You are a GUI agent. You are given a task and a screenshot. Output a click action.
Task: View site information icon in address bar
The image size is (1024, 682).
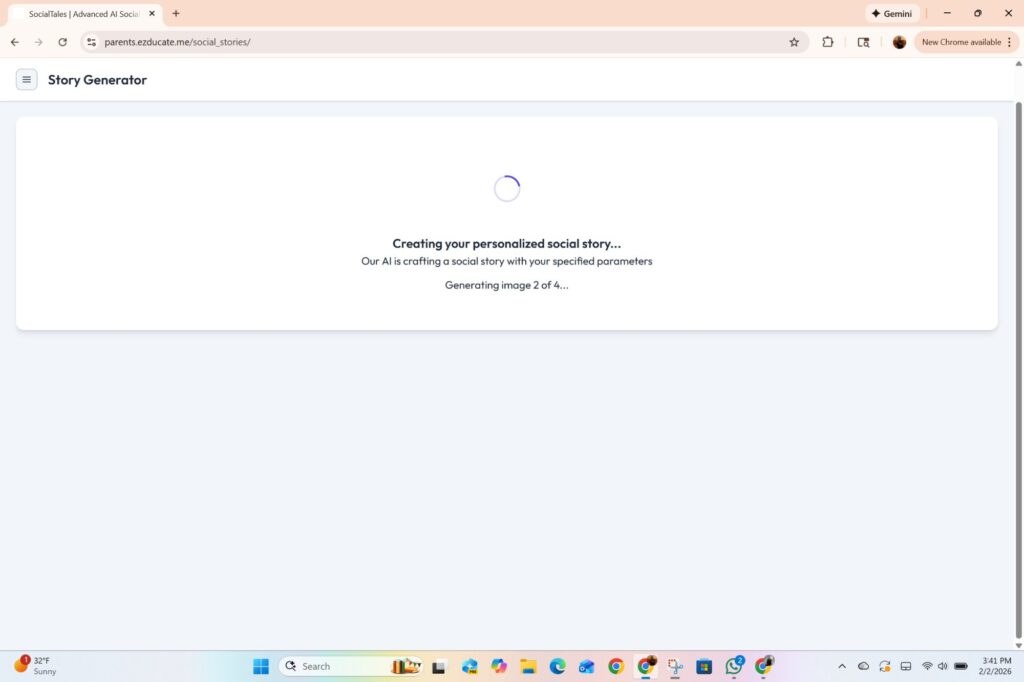click(91, 42)
